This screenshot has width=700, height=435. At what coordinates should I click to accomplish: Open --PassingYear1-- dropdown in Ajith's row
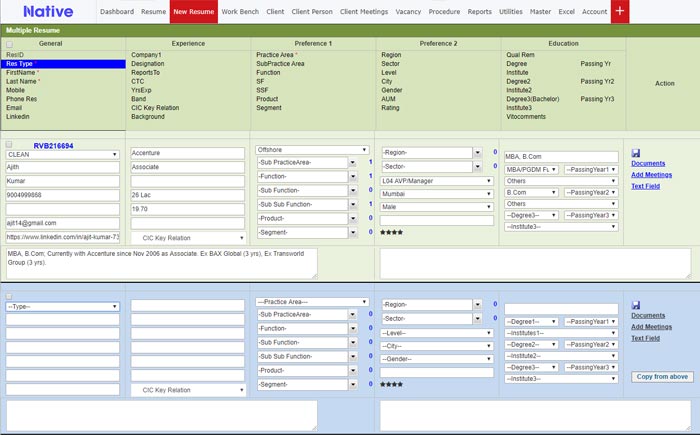pyautogui.click(x=591, y=170)
